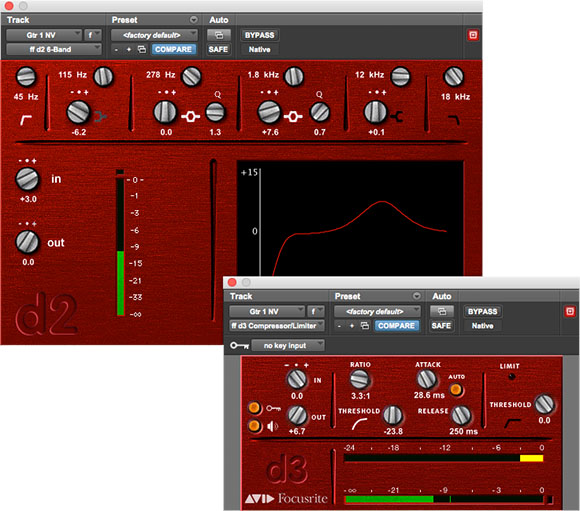Screen dimensions: 580x511
Task: Click the 28.6 ms attack value
Action: point(429,395)
